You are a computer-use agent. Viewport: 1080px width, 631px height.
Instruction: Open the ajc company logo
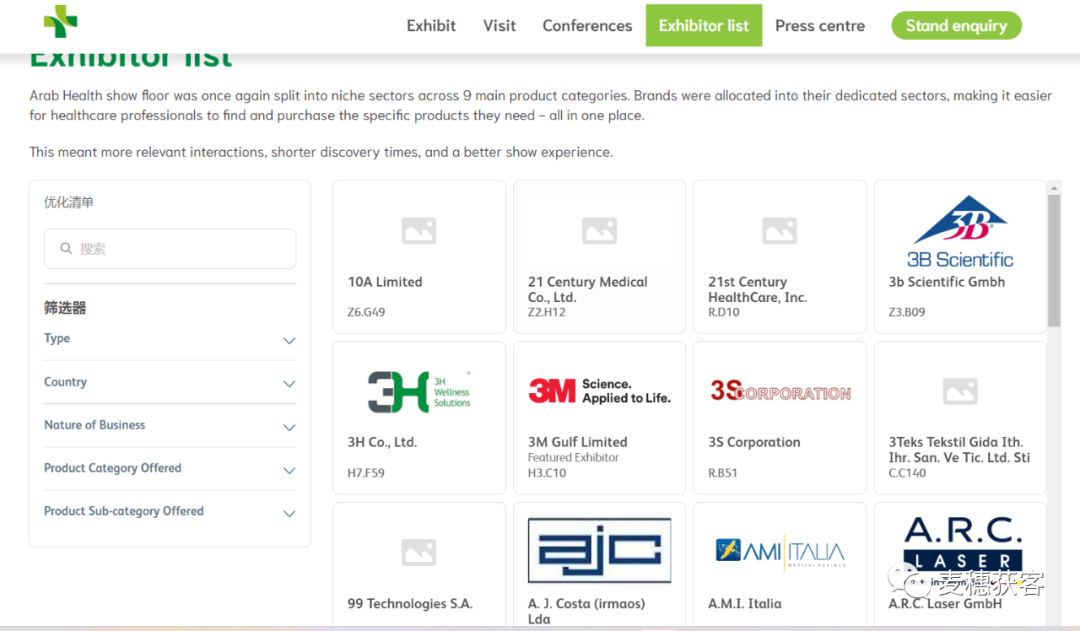(599, 550)
